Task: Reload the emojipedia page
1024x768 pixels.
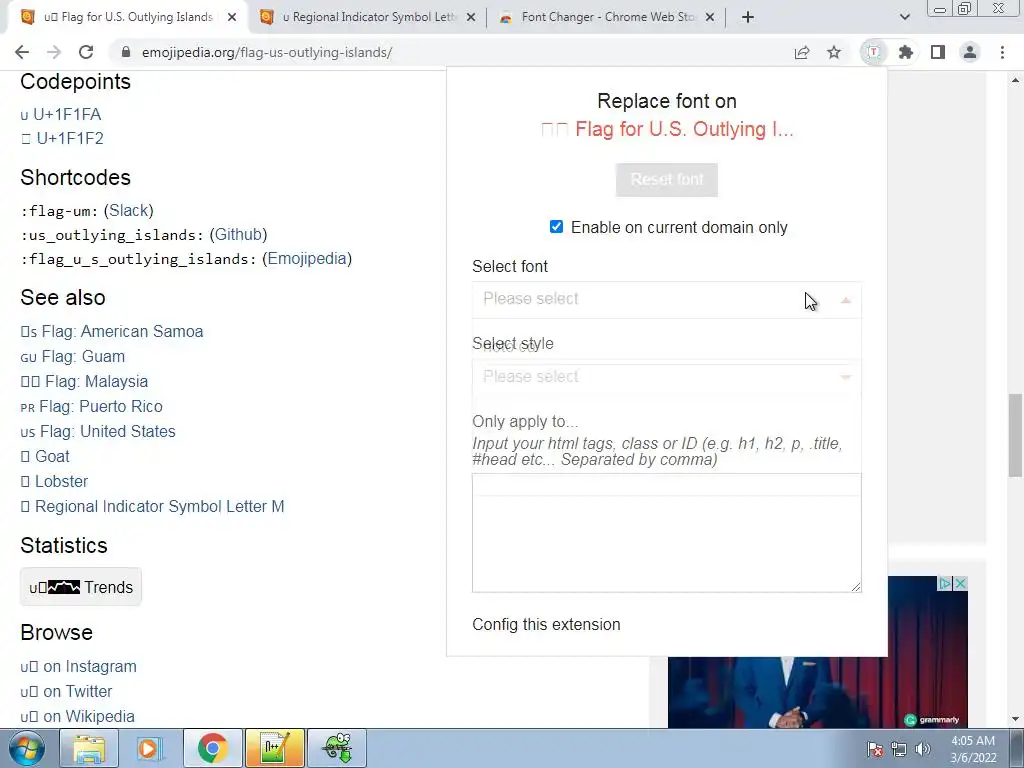Action: [86, 52]
